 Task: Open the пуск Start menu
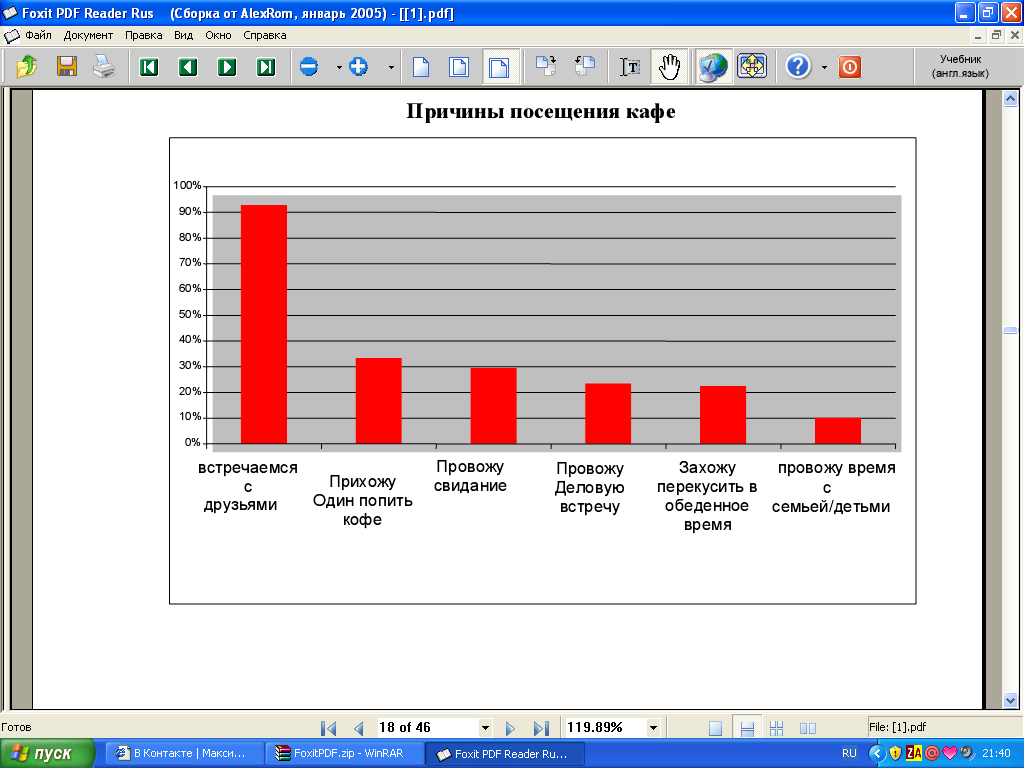pyautogui.click(x=47, y=754)
